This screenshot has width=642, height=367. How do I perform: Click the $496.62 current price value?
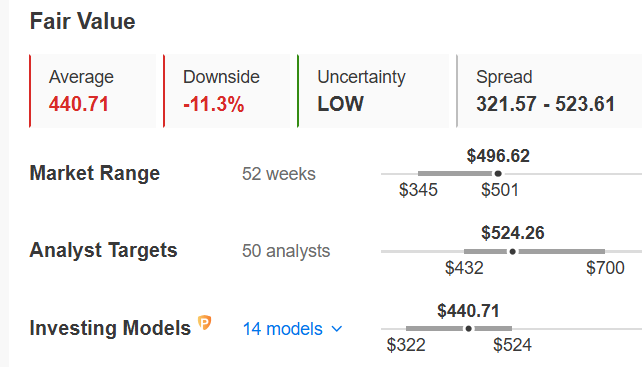point(498,156)
